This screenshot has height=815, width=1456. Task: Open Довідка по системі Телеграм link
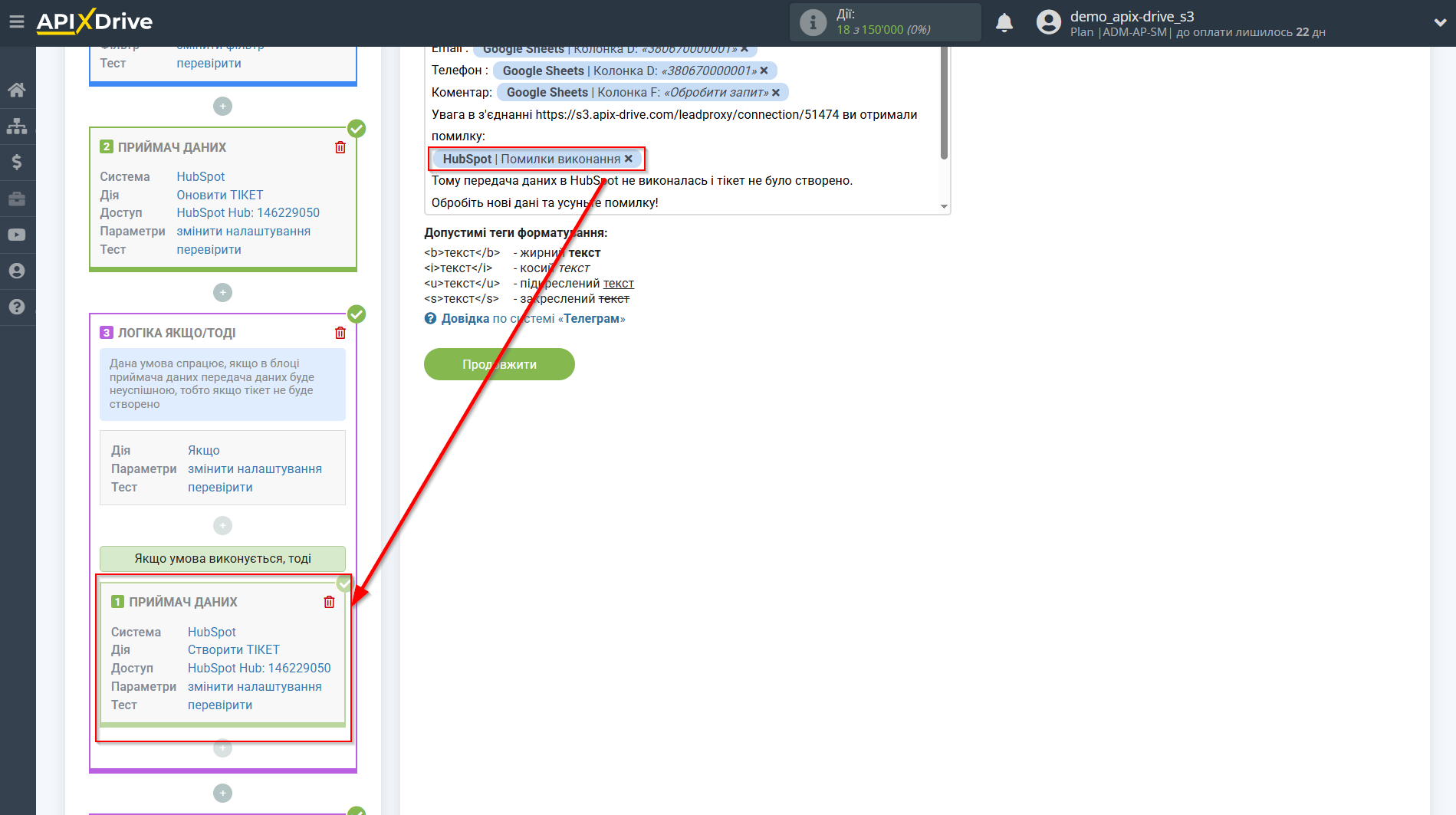533,318
